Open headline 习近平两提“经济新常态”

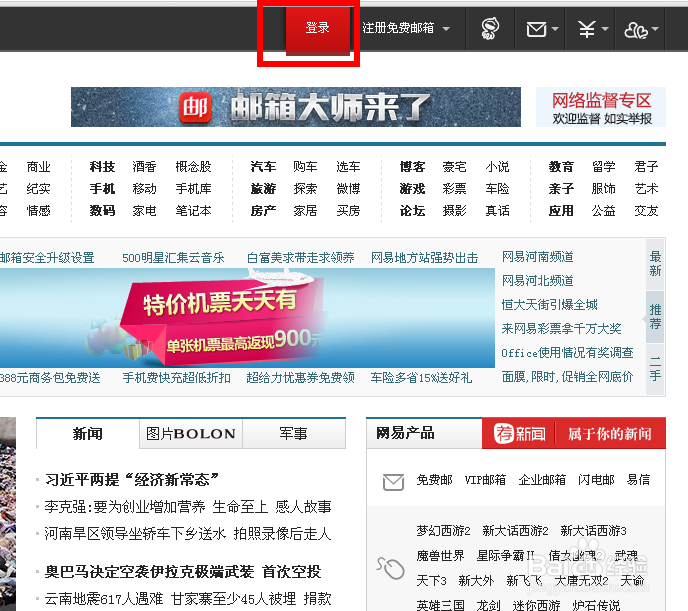(132, 479)
